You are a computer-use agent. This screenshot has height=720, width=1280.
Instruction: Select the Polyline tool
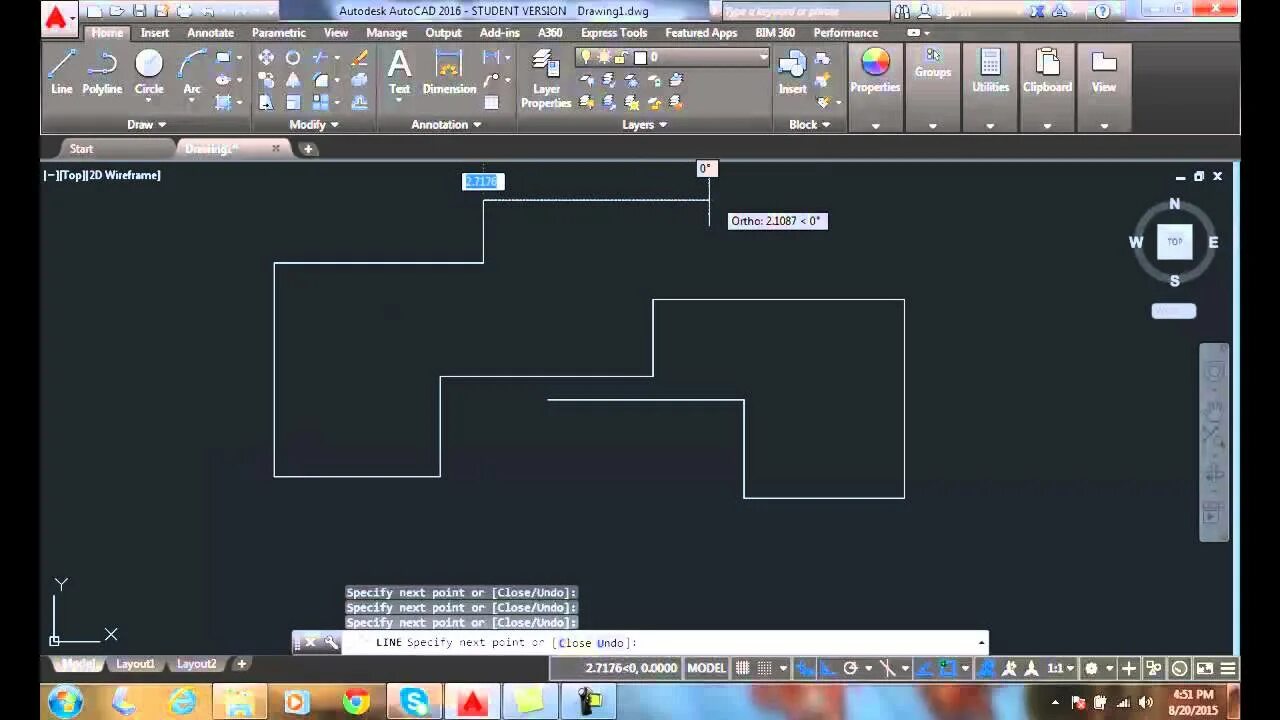(x=102, y=72)
